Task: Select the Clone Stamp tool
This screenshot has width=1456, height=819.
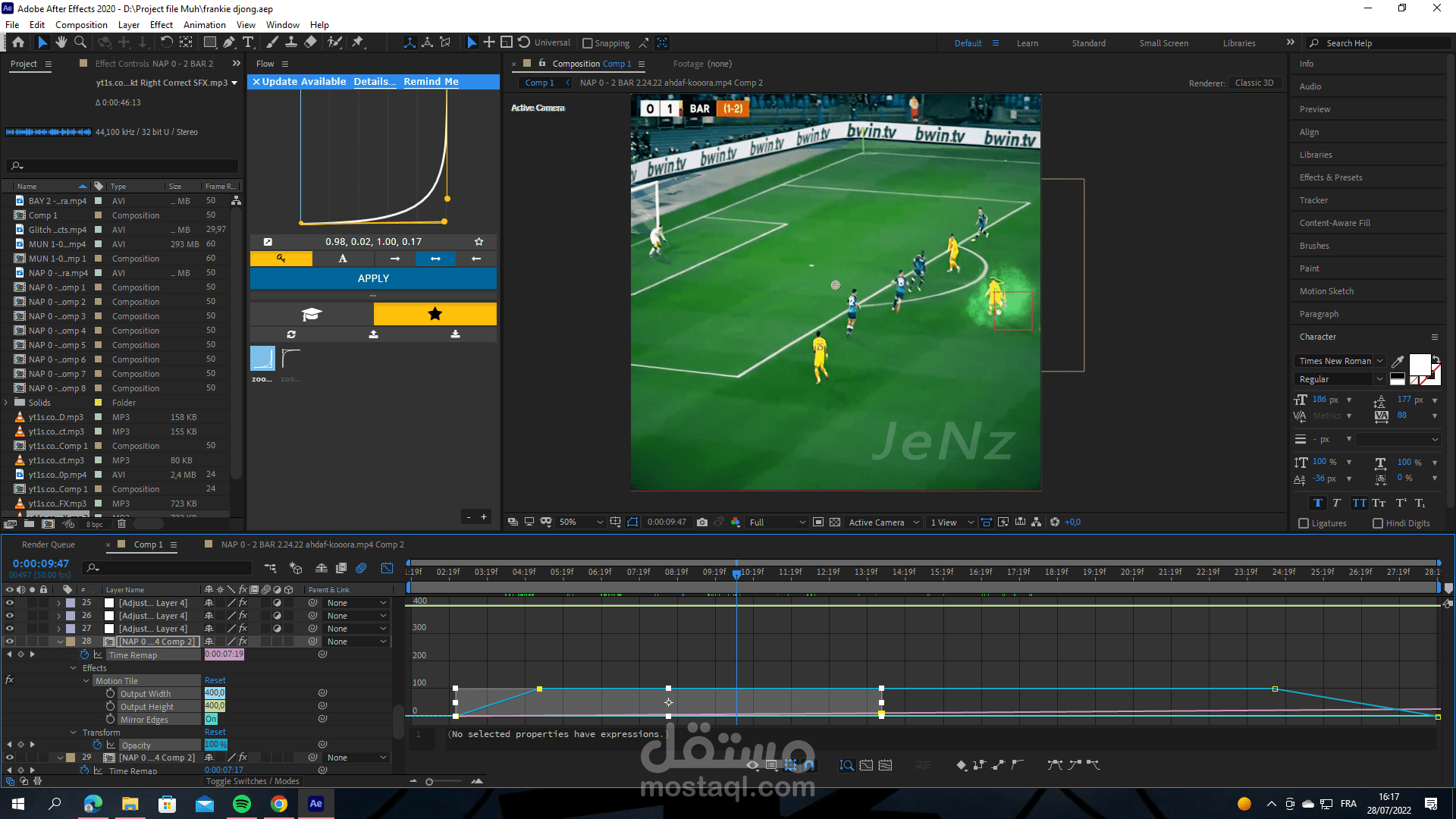Action: [290, 42]
